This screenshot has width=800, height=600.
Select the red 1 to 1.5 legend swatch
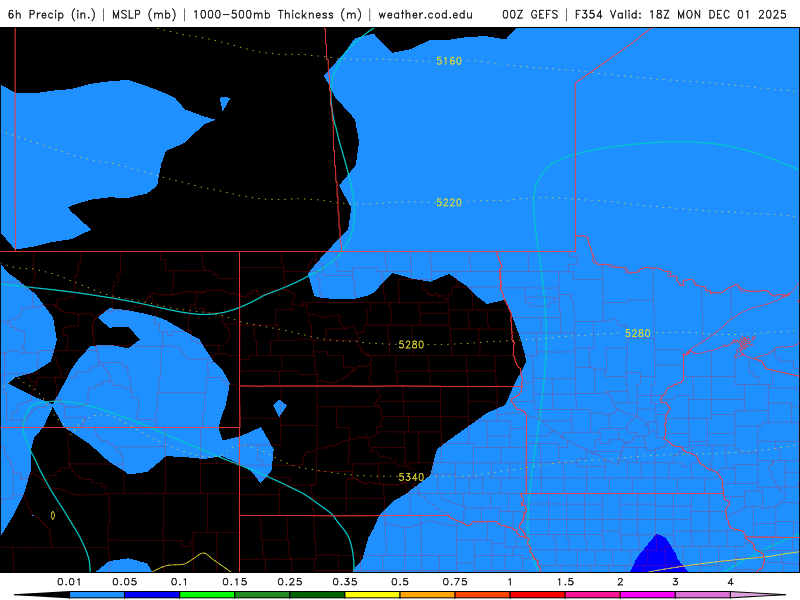(x=538, y=595)
